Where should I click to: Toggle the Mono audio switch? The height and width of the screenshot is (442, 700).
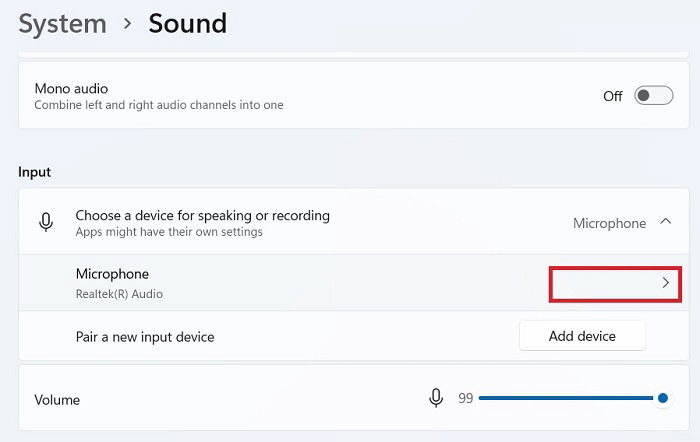654,96
